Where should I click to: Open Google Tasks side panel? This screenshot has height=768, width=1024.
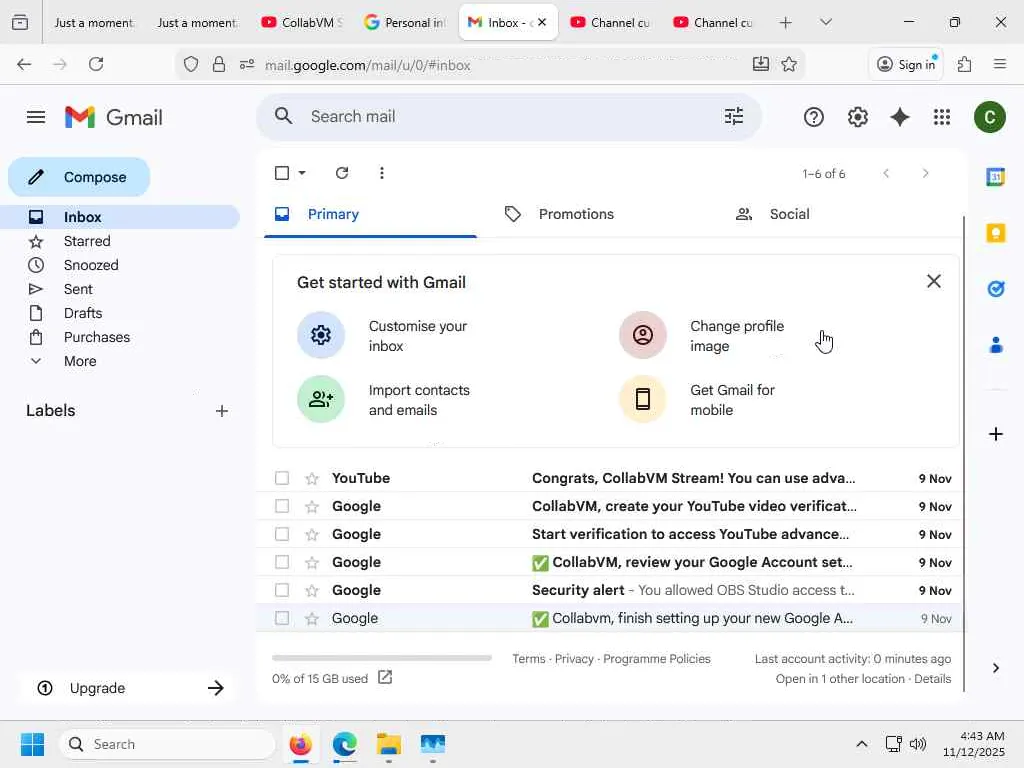coord(995,289)
